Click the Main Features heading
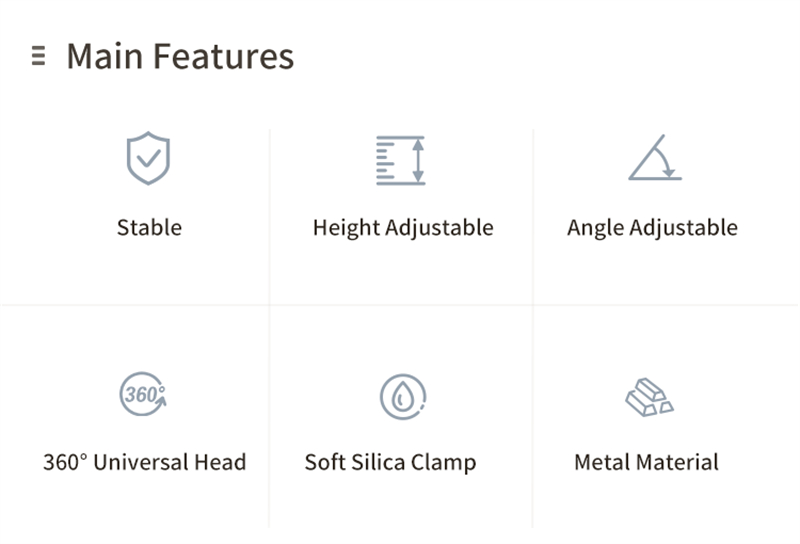This screenshot has width=800, height=544. tap(180, 56)
